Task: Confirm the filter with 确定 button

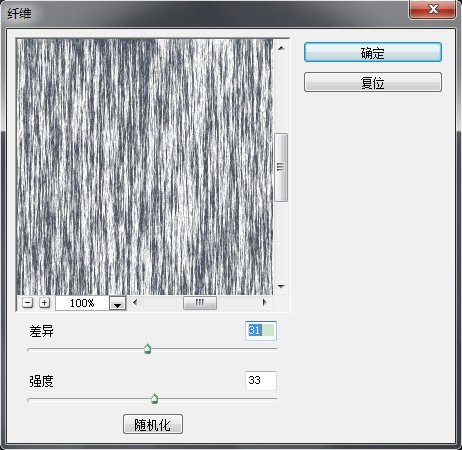Action: click(373, 52)
